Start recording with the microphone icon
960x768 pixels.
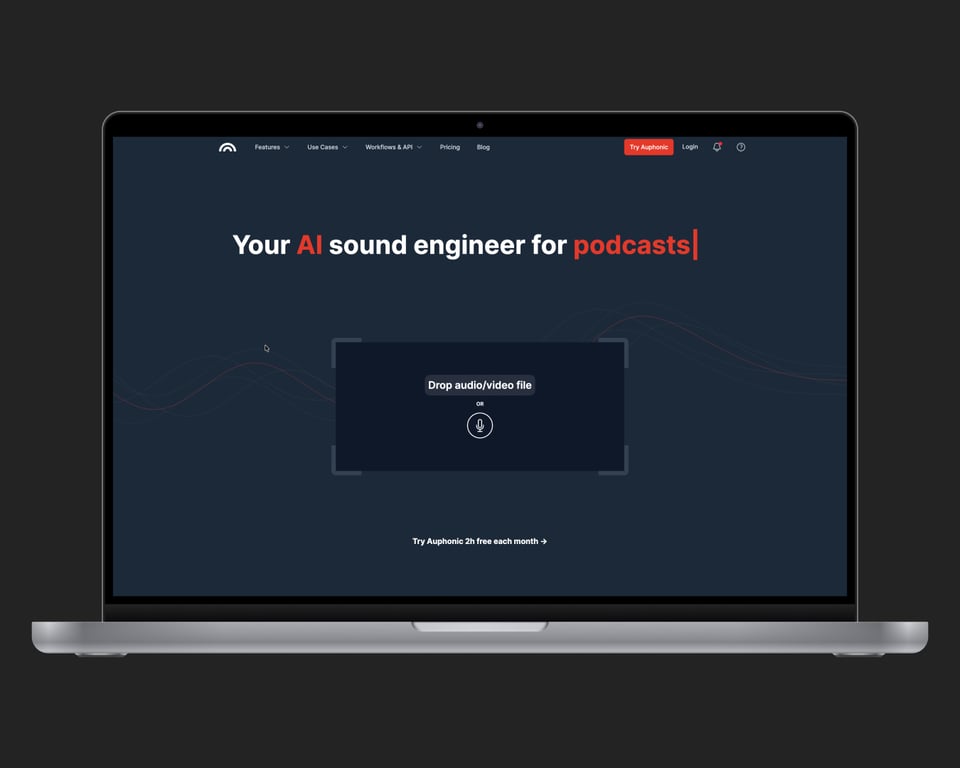coord(479,425)
